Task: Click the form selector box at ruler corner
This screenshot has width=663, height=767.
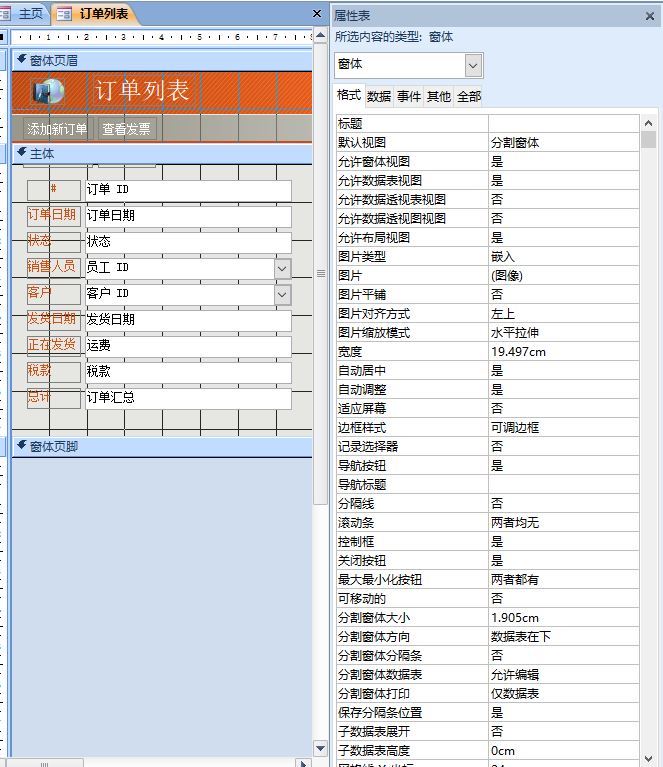Action: (2, 37)
